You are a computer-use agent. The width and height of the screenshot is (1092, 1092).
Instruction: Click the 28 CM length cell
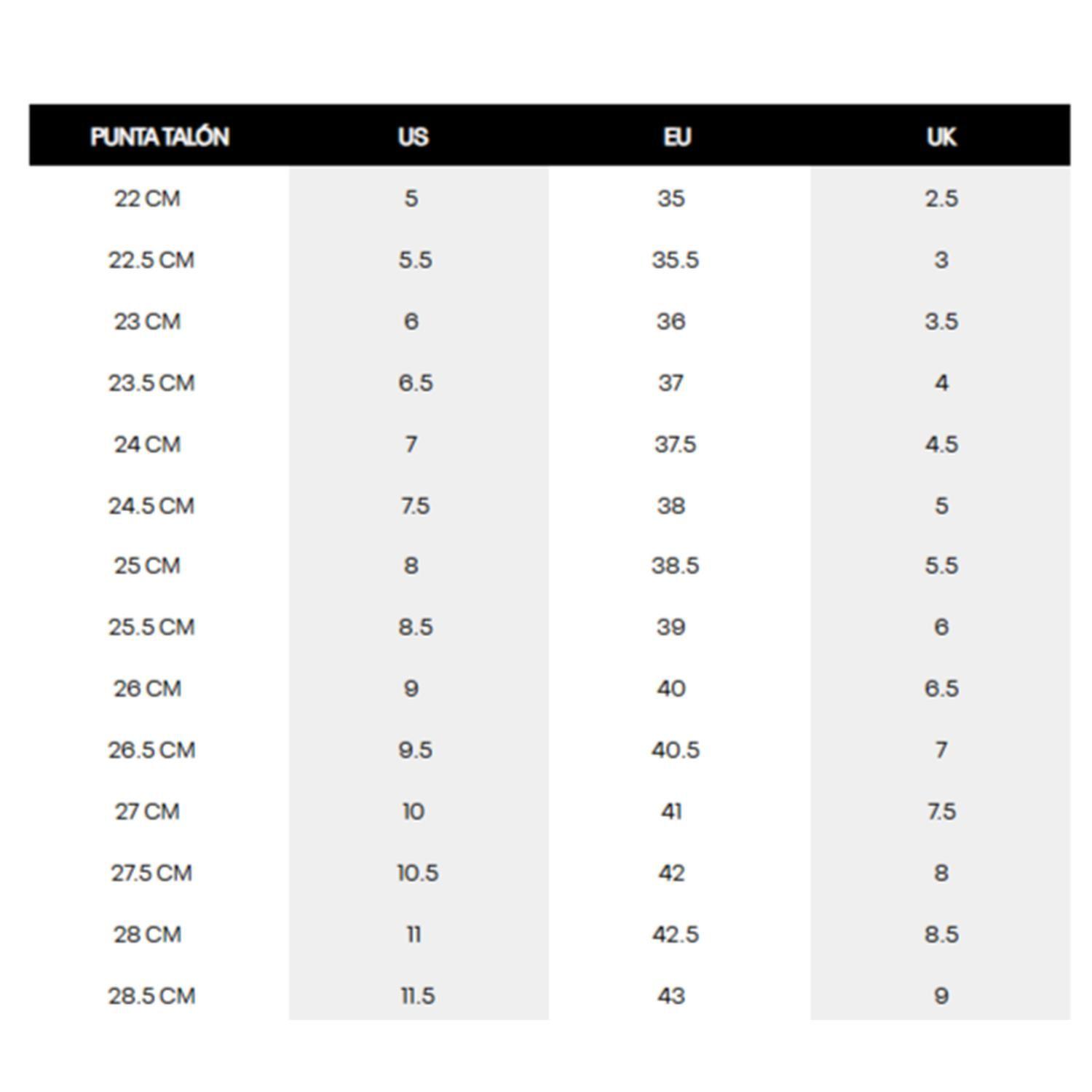point(147,934)
